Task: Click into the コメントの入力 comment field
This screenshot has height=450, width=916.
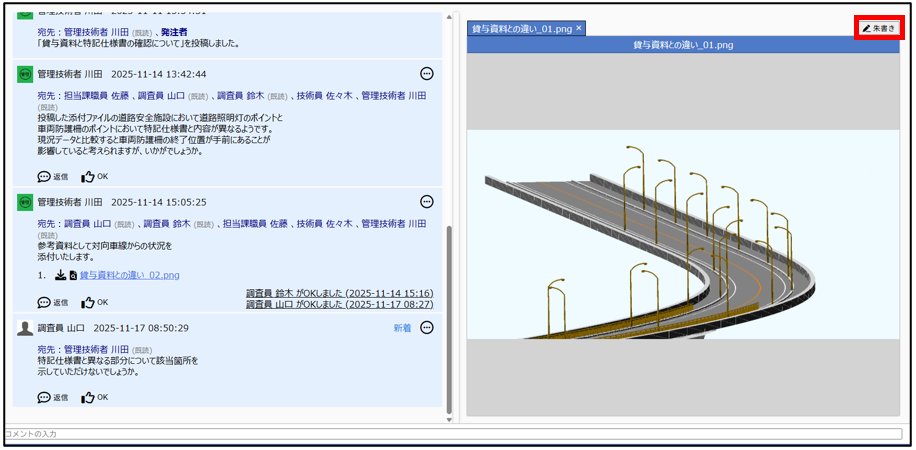Action: (x=450, y=434)
